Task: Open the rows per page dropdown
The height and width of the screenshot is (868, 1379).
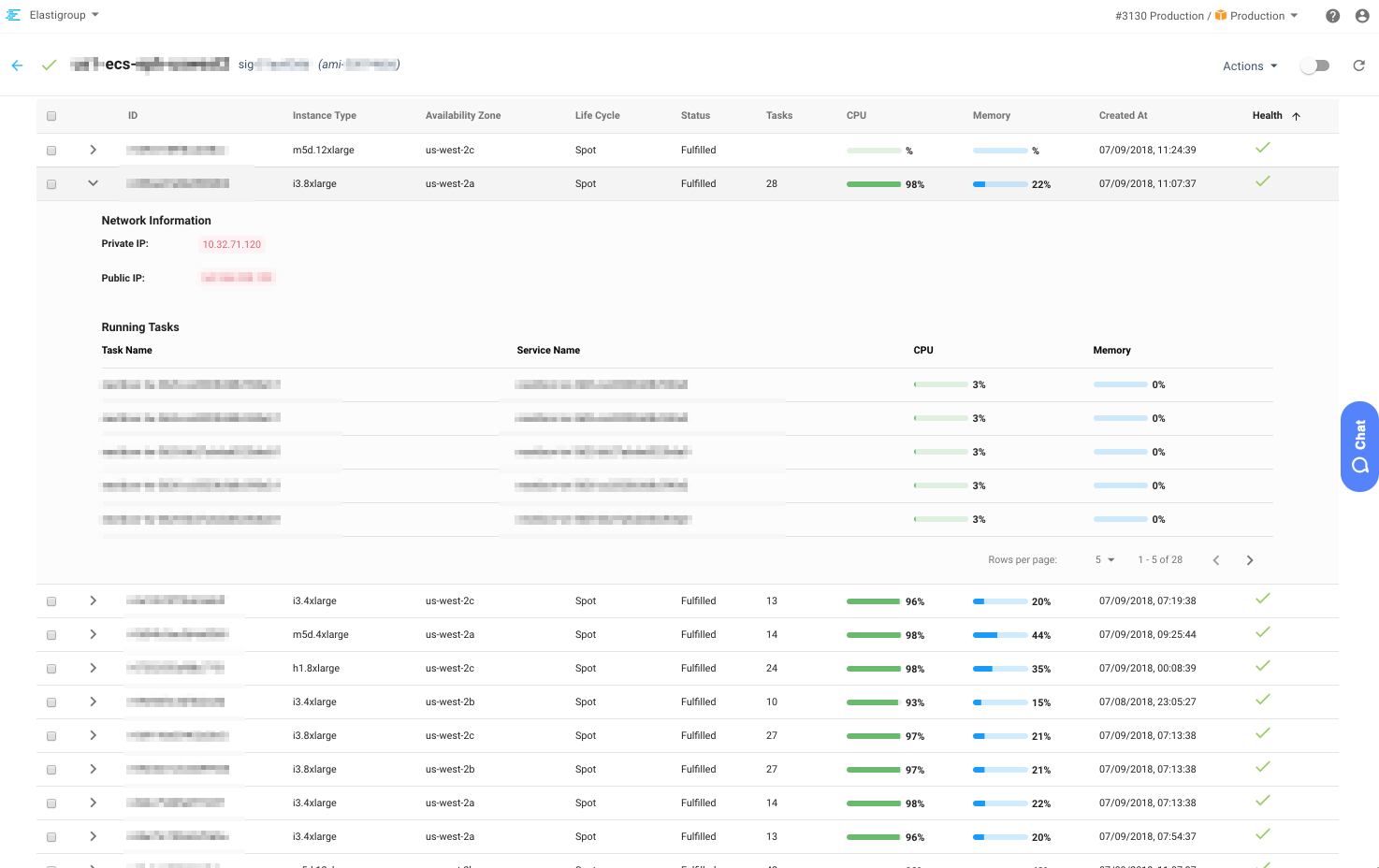Action: (x=1104, y=560)
